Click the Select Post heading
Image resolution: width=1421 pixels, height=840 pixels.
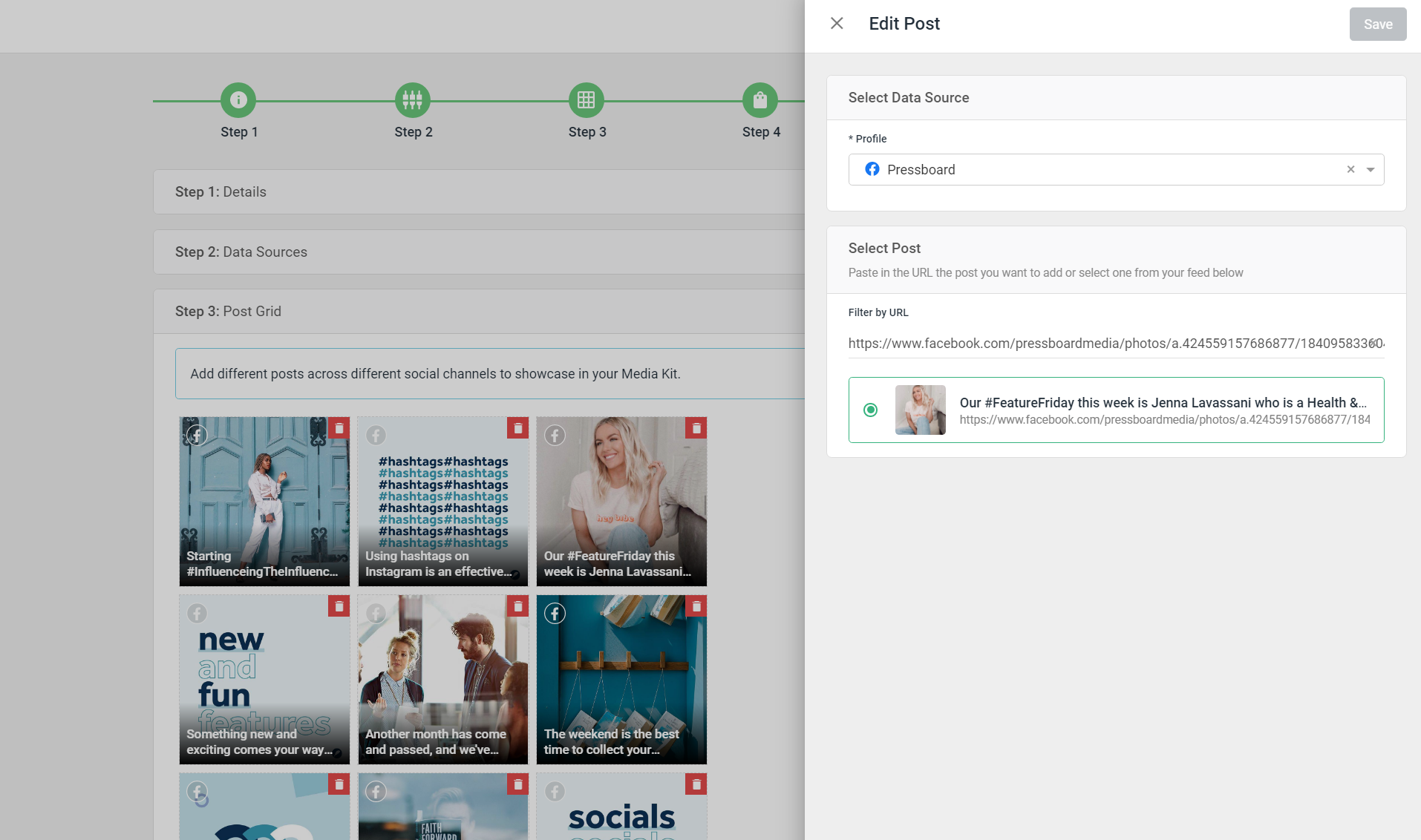[x=884, y=248]
